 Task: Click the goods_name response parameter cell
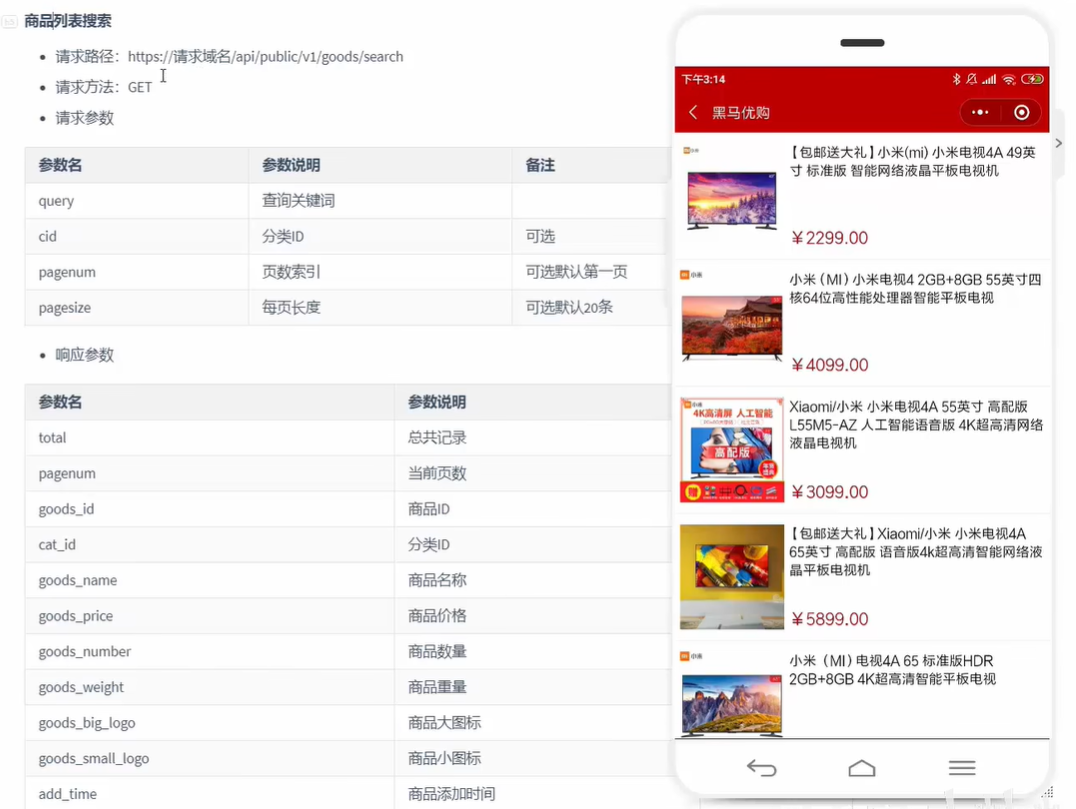(x=209, y=581)
